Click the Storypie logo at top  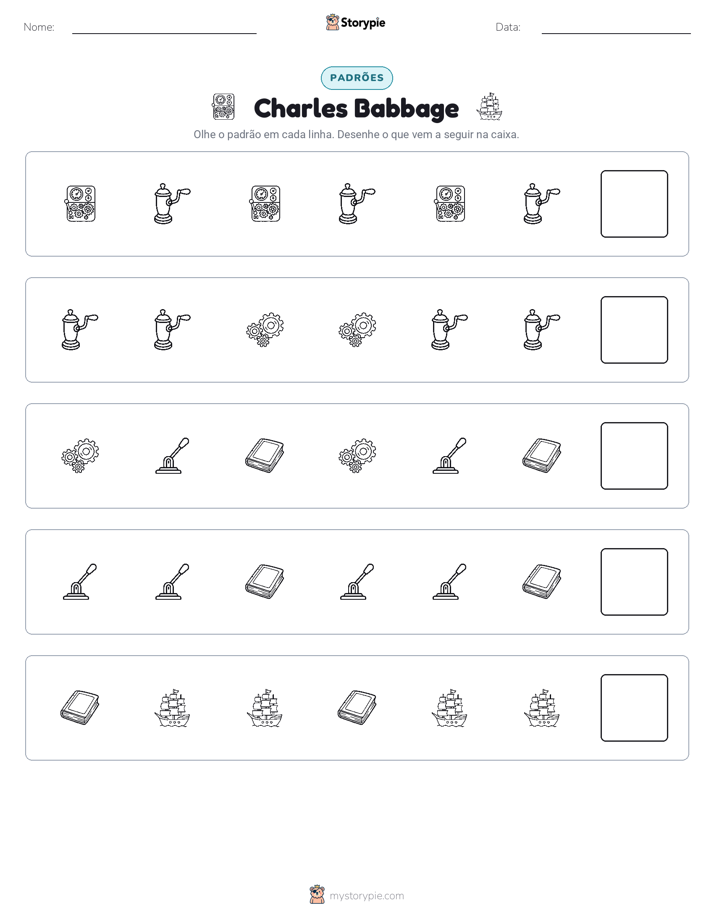[x=356, y=22]
